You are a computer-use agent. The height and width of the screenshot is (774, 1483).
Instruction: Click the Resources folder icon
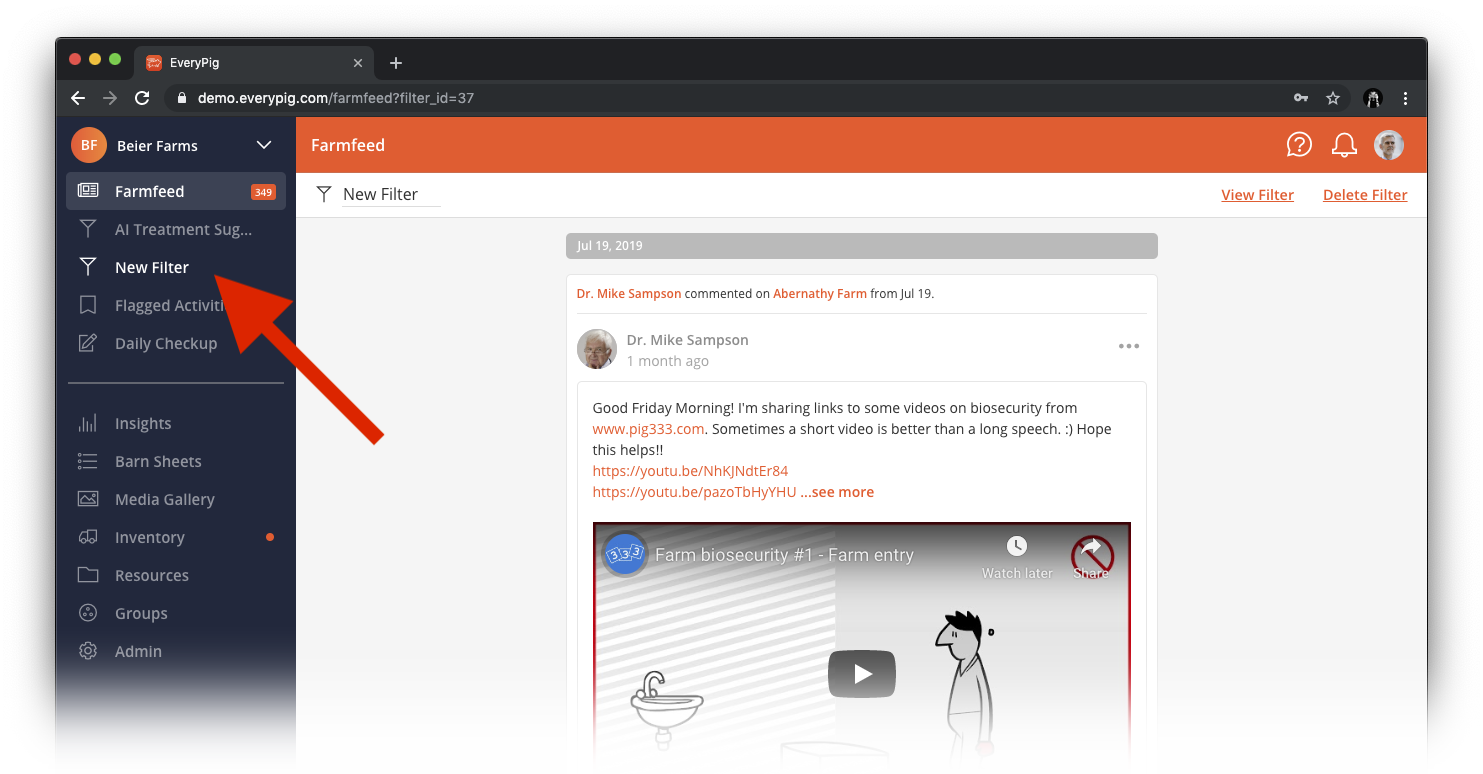[x=88, y=575]
